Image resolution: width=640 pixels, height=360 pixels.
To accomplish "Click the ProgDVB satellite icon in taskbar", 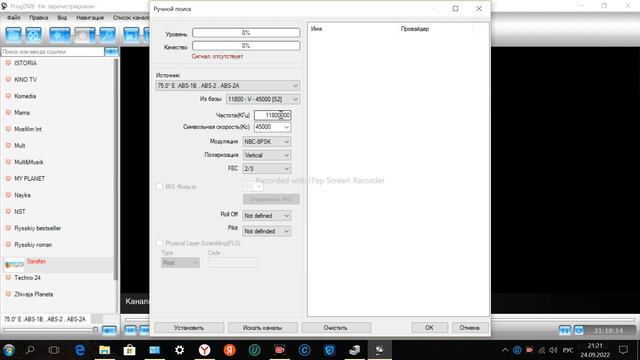I will click(380, 350).
